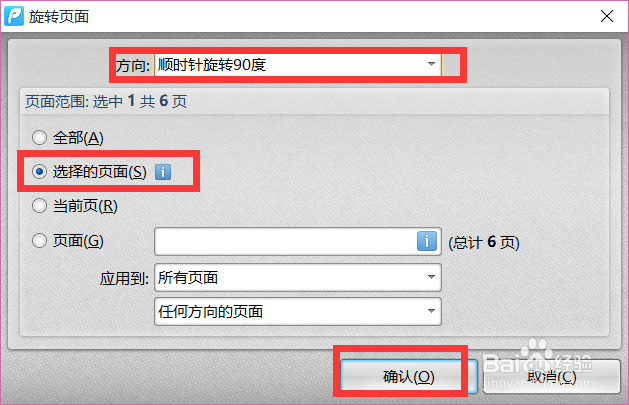Click the page range input field

(x=286, y=241)
